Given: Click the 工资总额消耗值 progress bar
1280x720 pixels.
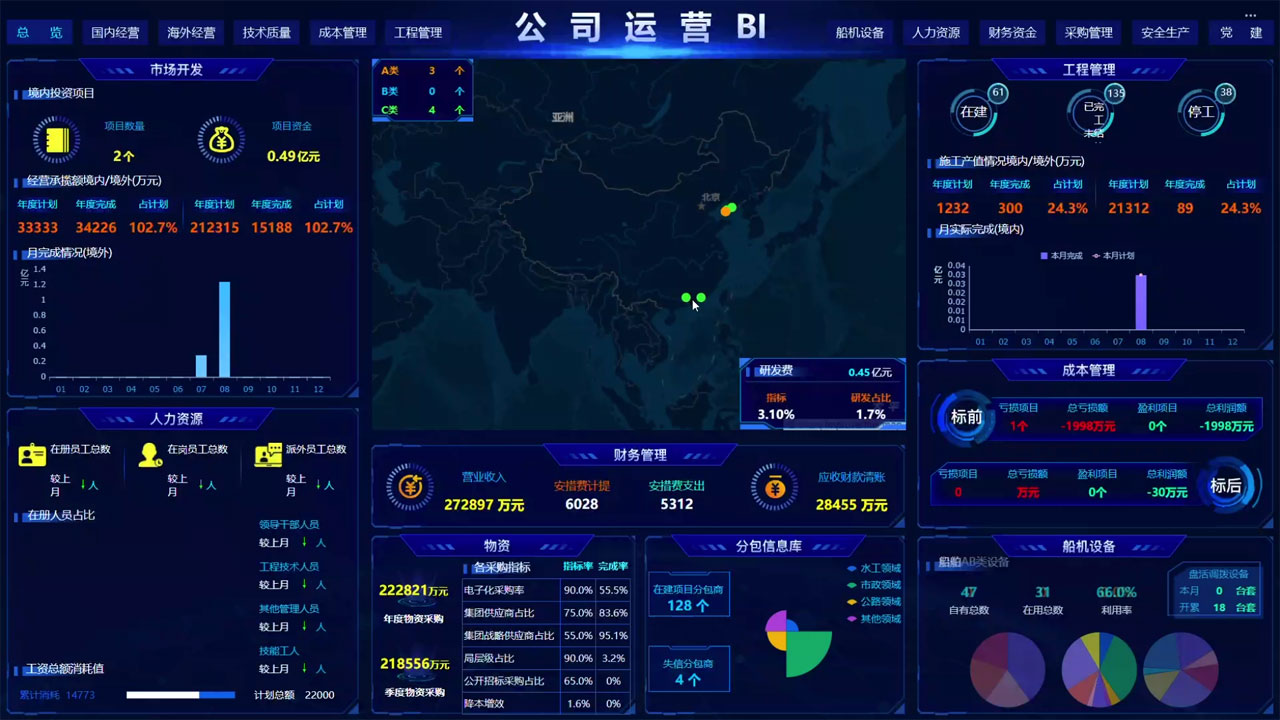Looking at the screenshot, I should [x=180, y=695].
